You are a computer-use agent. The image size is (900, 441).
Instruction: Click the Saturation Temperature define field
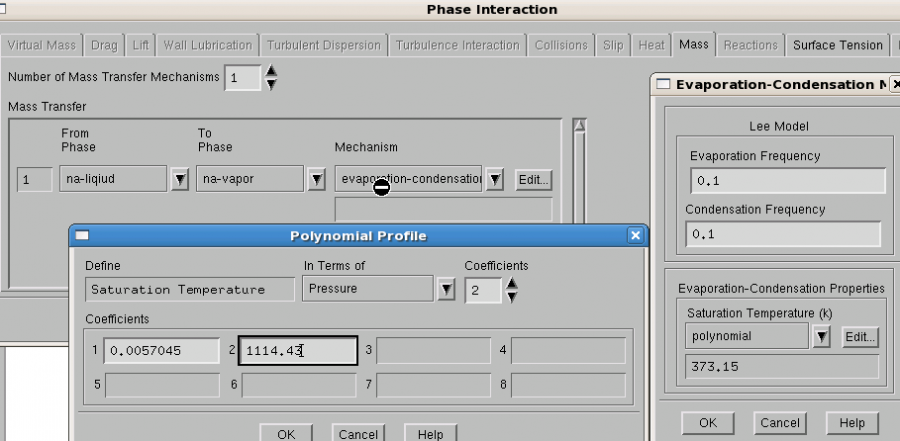pos(189,289)
